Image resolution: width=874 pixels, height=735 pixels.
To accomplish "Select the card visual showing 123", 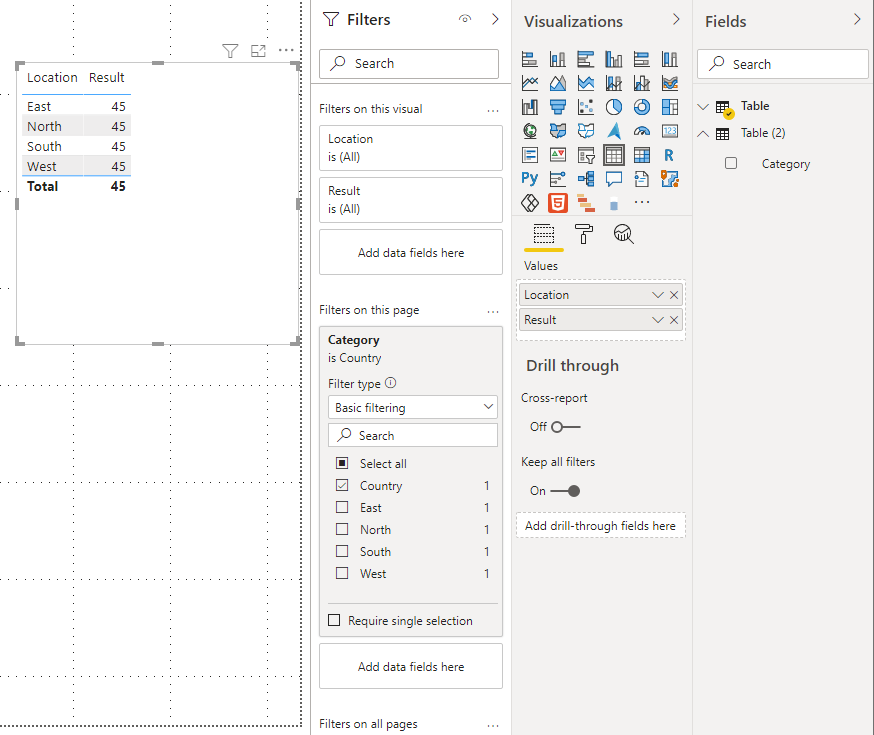I will pos(669,131).
